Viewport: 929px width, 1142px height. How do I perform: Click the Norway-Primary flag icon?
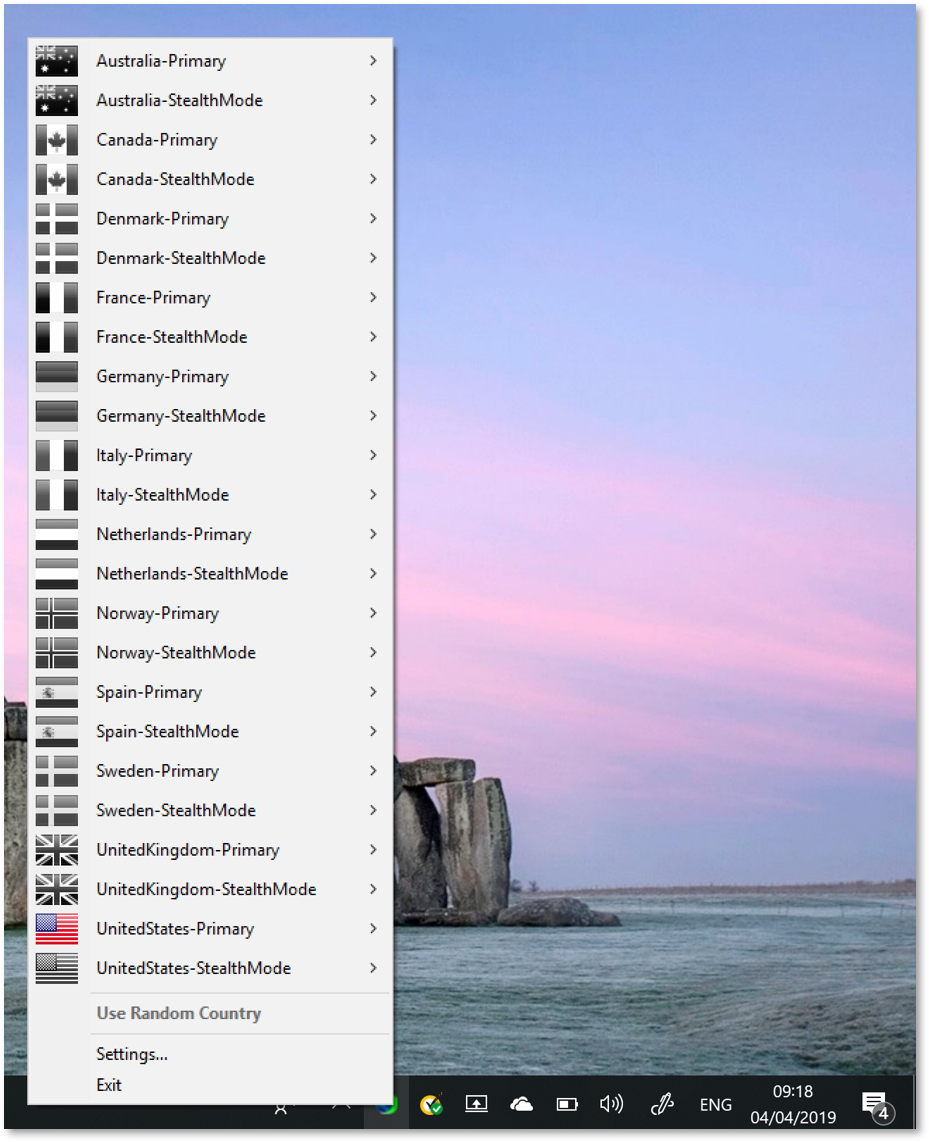[57, 613]
